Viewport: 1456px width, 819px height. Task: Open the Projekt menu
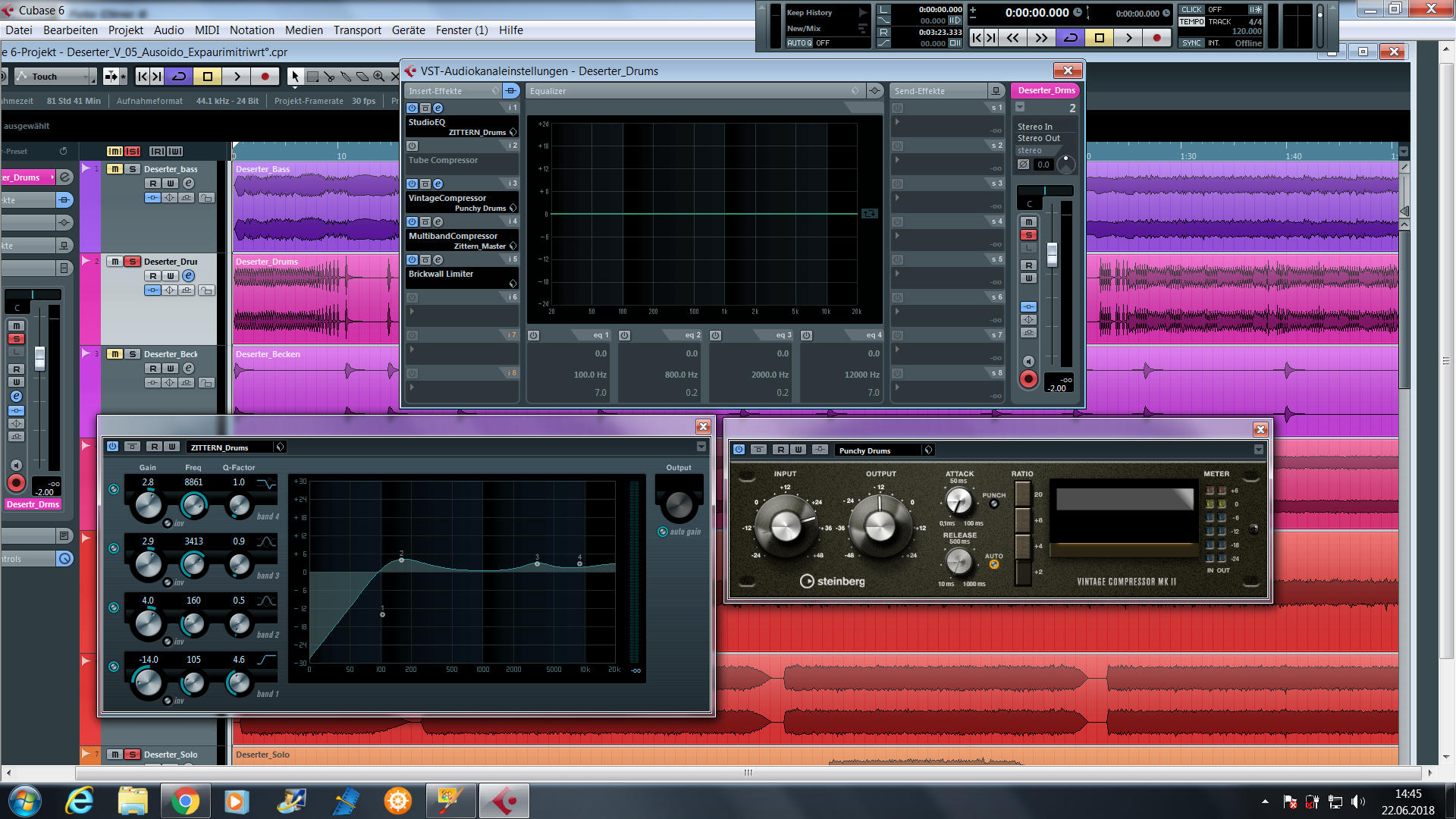pos(126,30)
